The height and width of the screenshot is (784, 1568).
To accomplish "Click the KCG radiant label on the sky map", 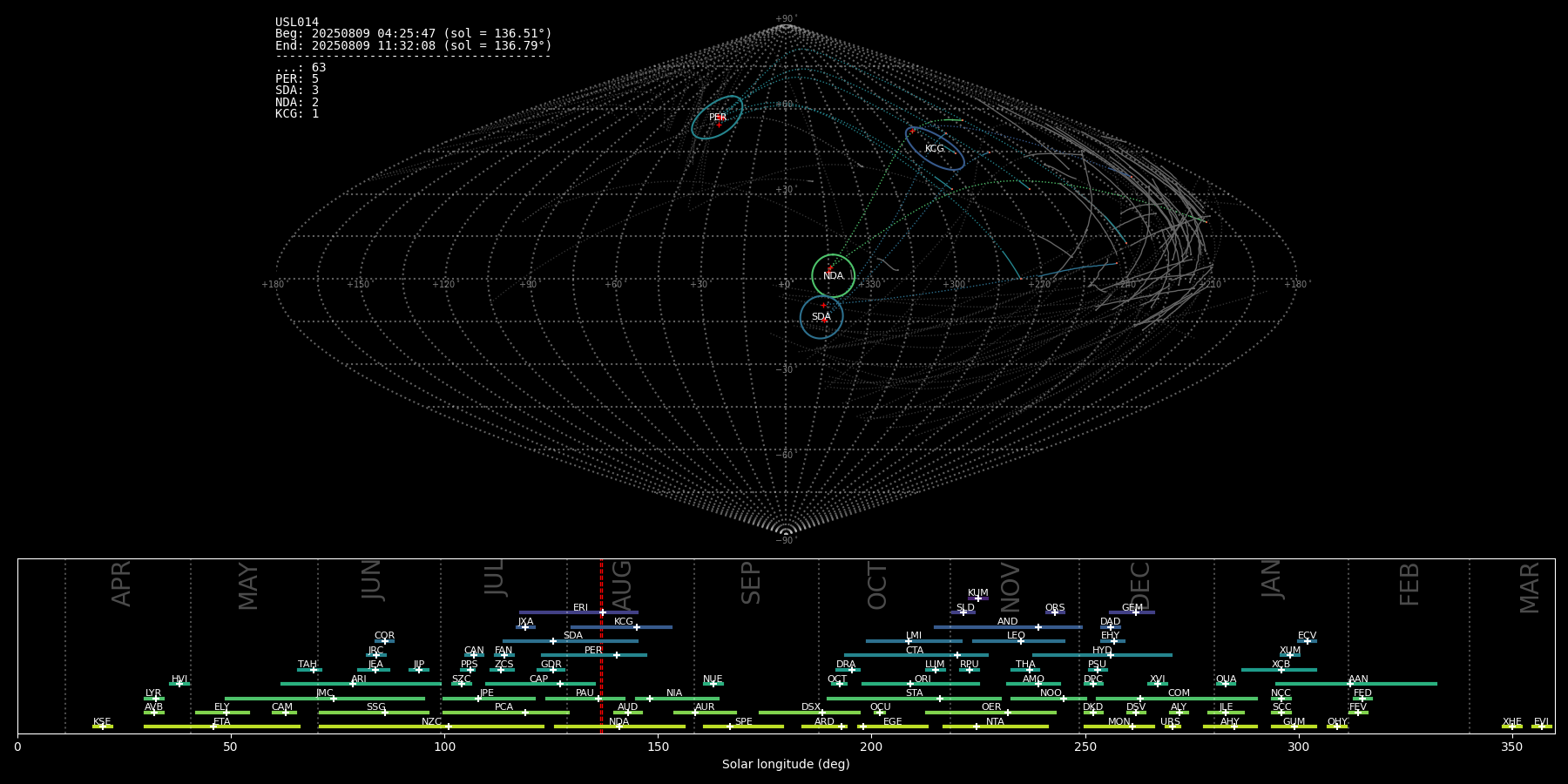I will tap(934, 149).
